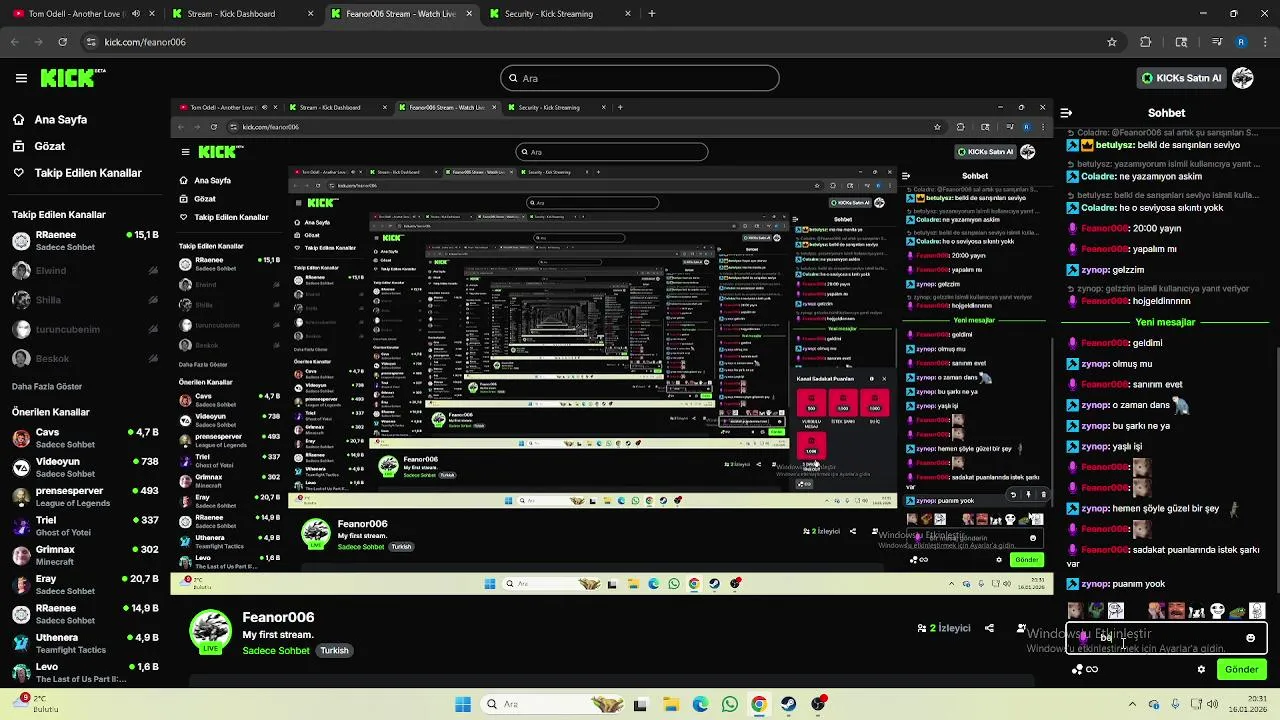The image size is (1280, 720).
Task: Click the taskbar Ara search box
Action: (x=552, y=704)
